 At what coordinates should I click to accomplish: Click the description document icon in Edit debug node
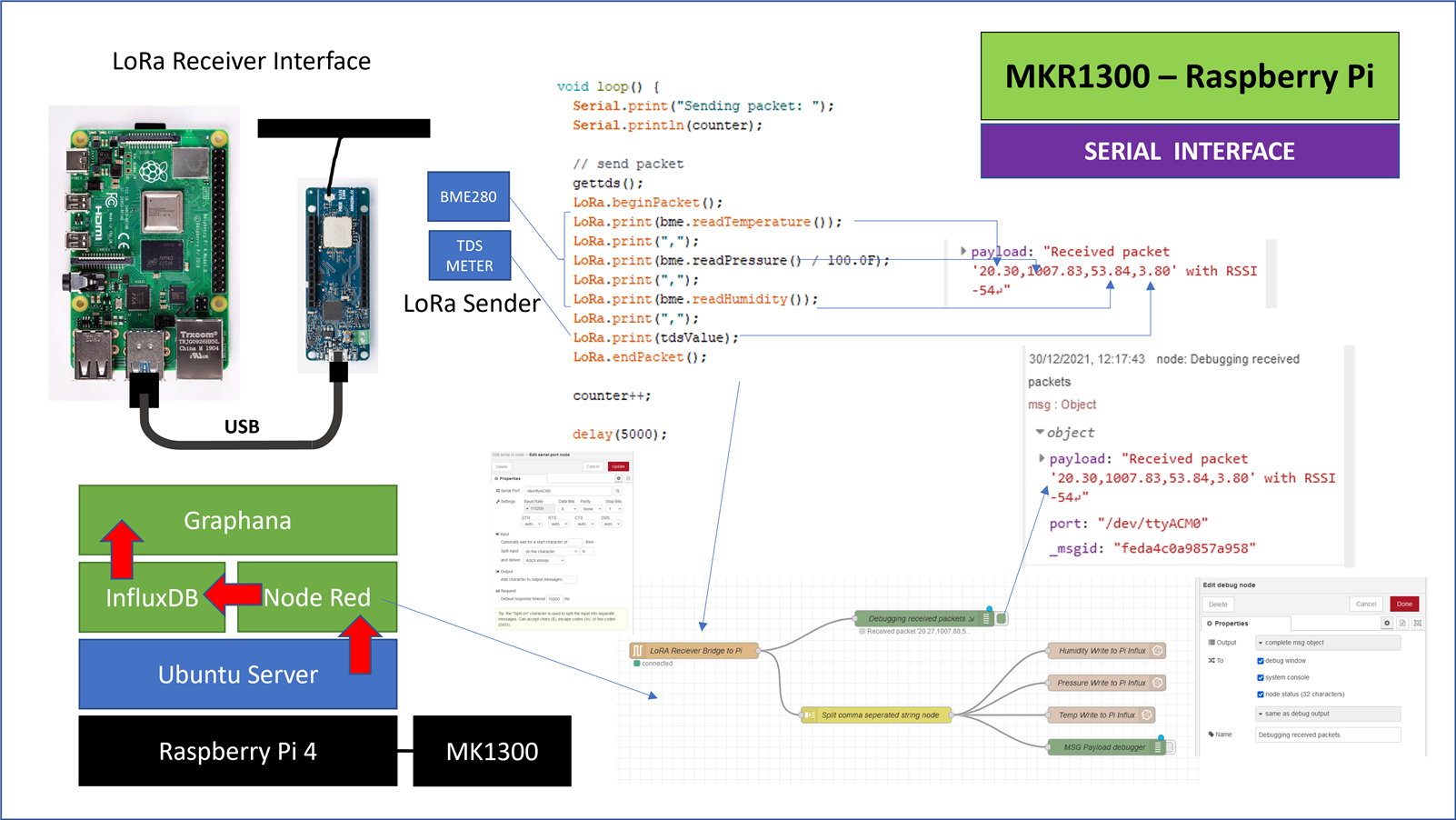click(1402, 623)
